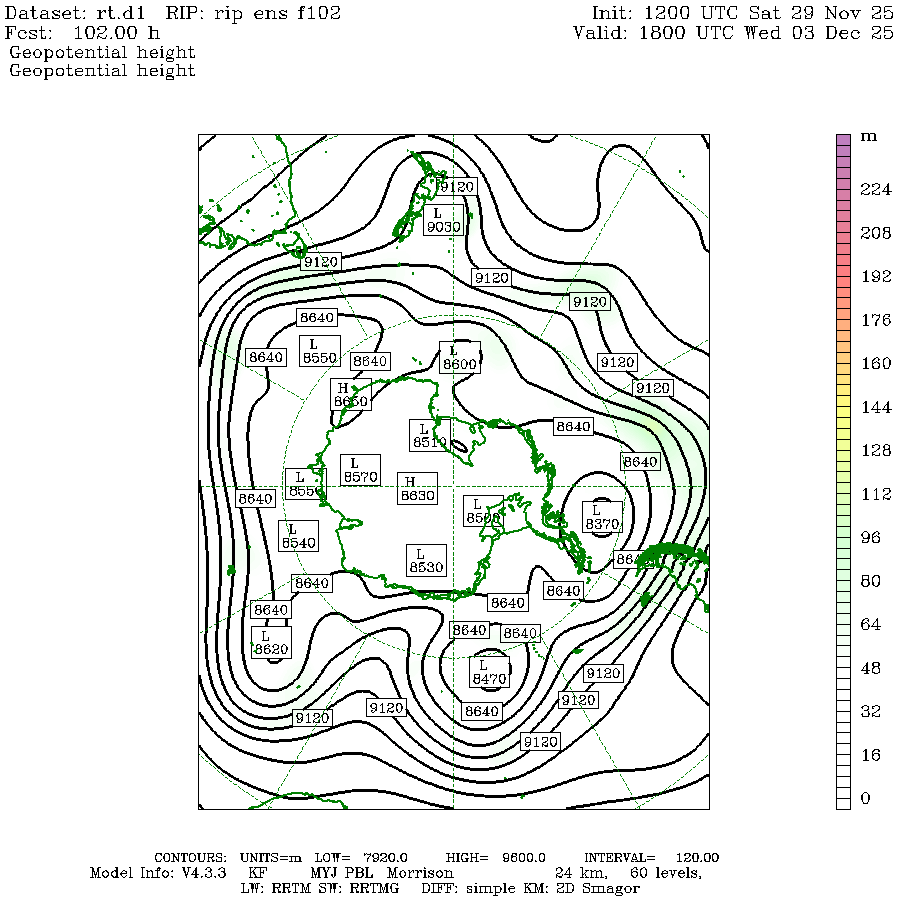Click the 'L 8540' low center label

coord(298,536)
